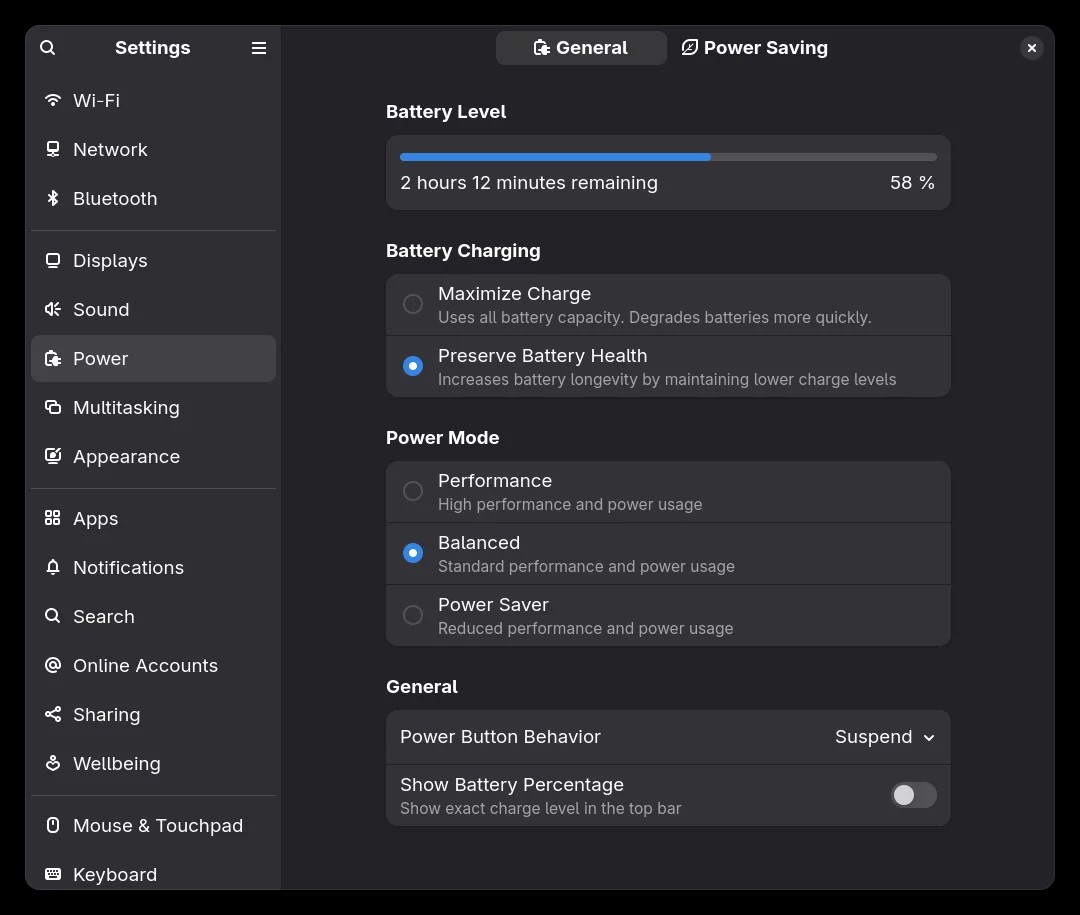This screenshot has width=1080, height=915.
Task: Click the Multitasking icon in sidebar
Action: point(53,407)
